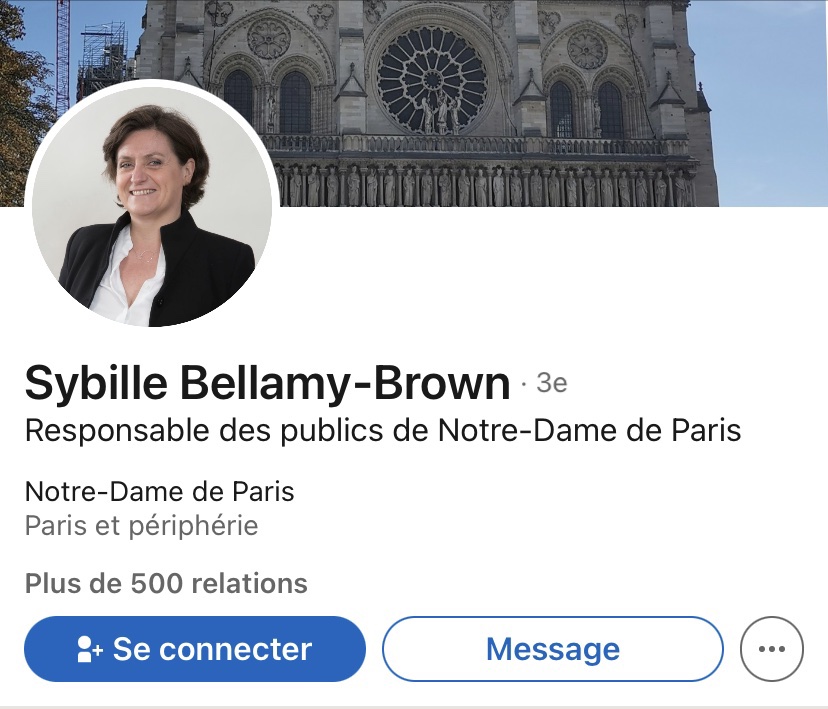Click the row of statues in the banner
828x709 pixels.
point(480,185)
